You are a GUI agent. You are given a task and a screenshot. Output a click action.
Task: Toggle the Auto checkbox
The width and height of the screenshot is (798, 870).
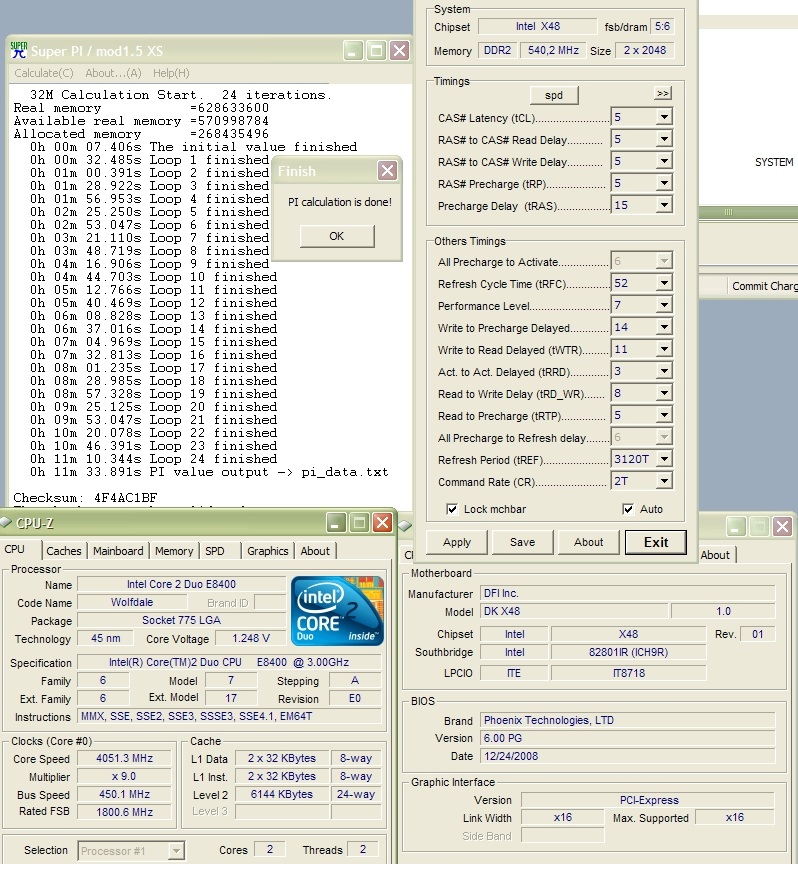[628, 509]
